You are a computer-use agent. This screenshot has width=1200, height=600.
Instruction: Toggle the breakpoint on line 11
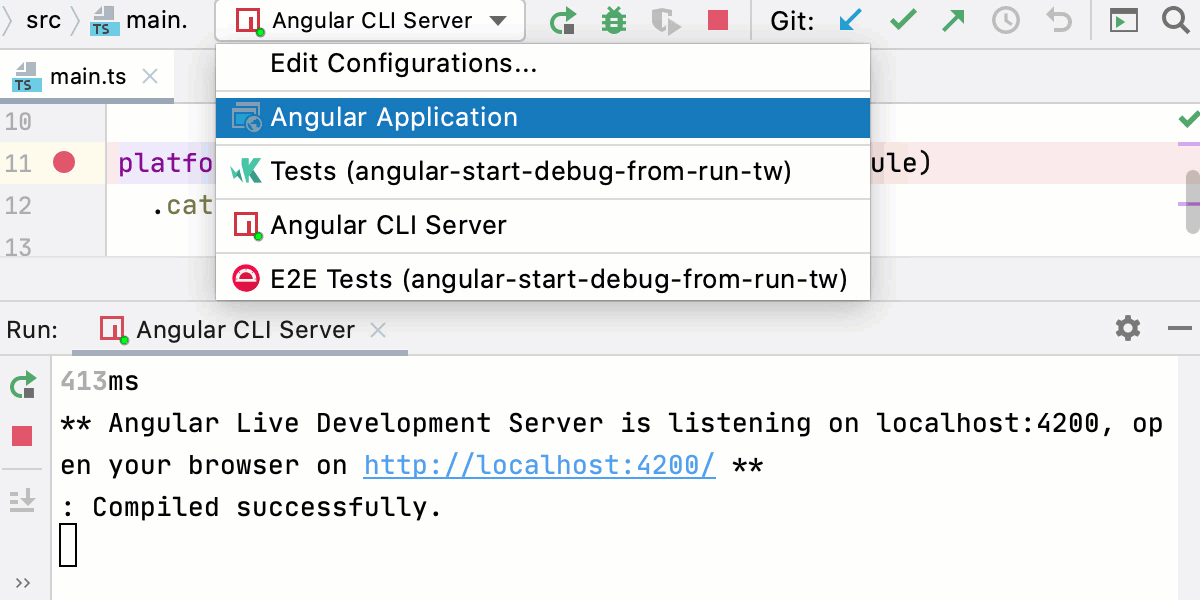tap(64, 162)
